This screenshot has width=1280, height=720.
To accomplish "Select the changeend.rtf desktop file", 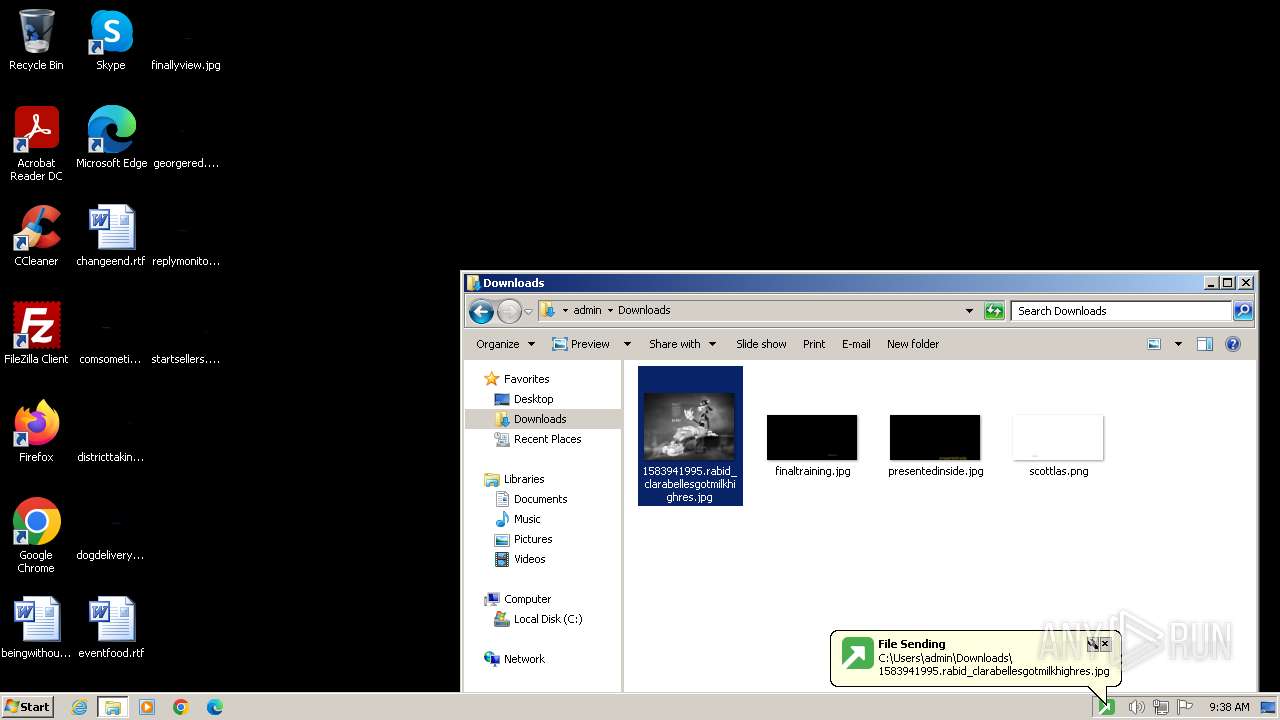I will 111,236.
